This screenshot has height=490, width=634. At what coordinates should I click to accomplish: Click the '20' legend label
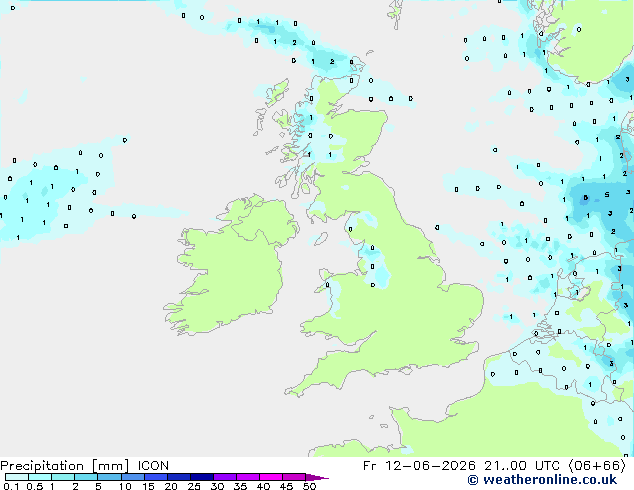[171, 486]
